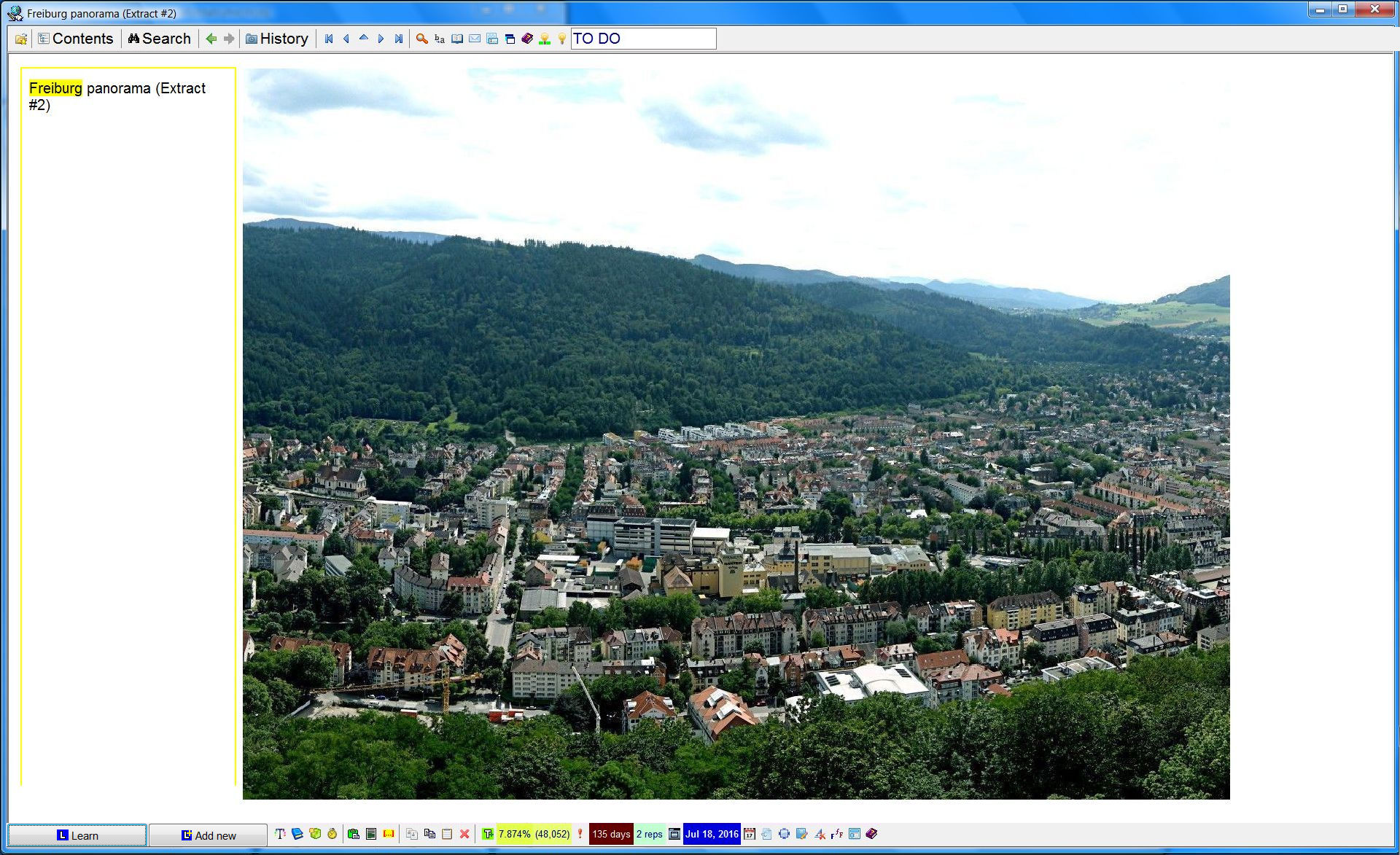Open the History menu
The height and width of the screenshot is (855, 1400).
point(276,39)
